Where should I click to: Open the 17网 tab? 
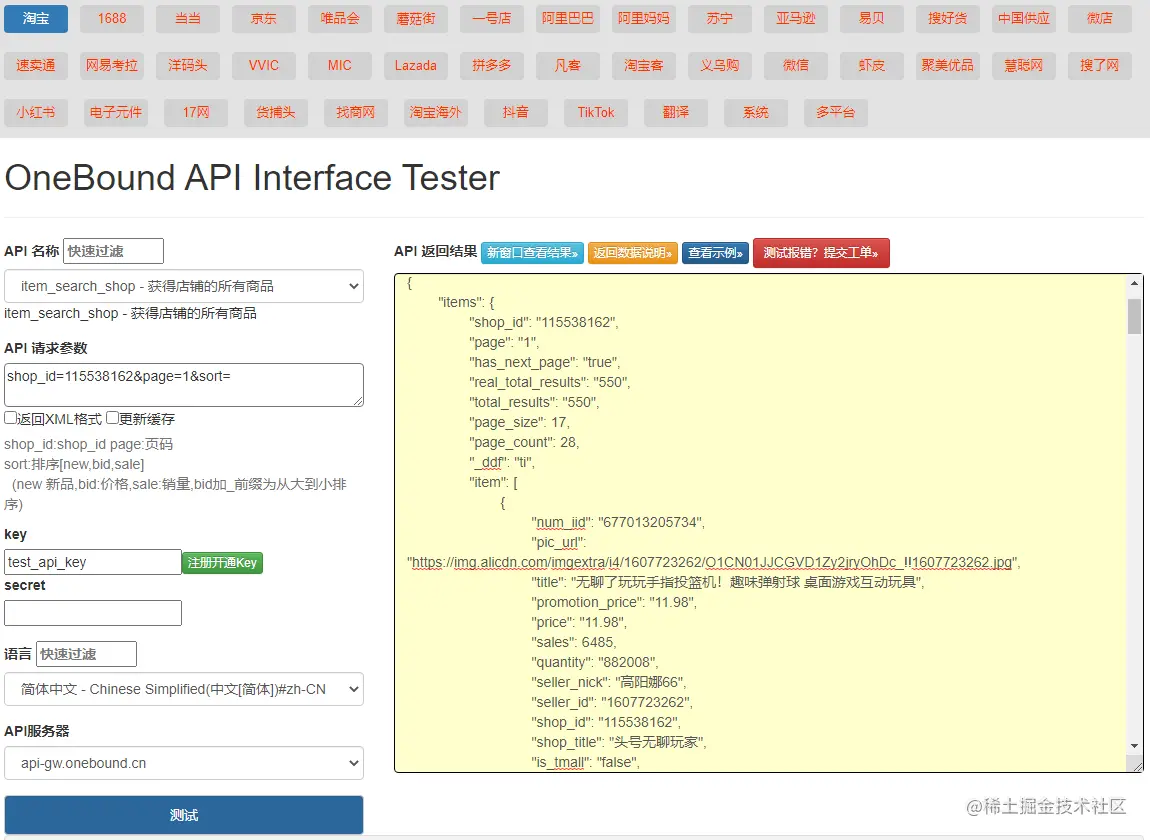pyautogui.click(x=196, y=112)
